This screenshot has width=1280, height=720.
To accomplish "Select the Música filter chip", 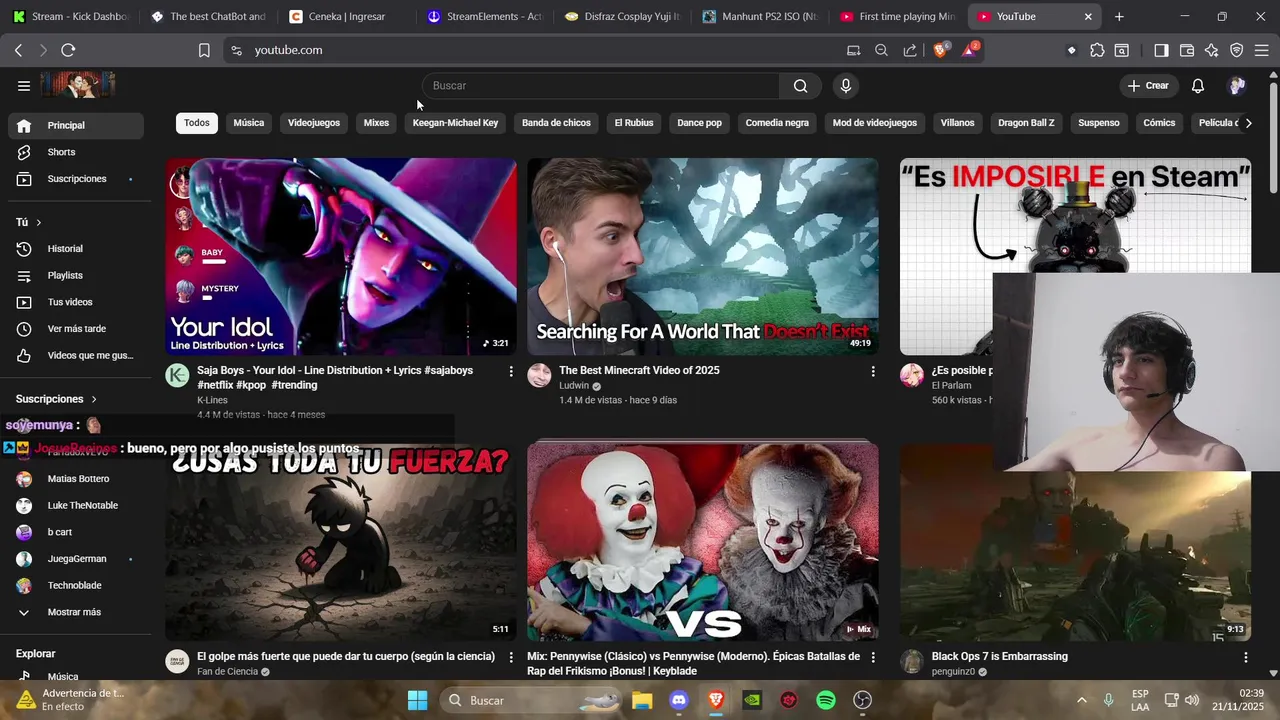I will pyautogui.click(x=249, y=123).
